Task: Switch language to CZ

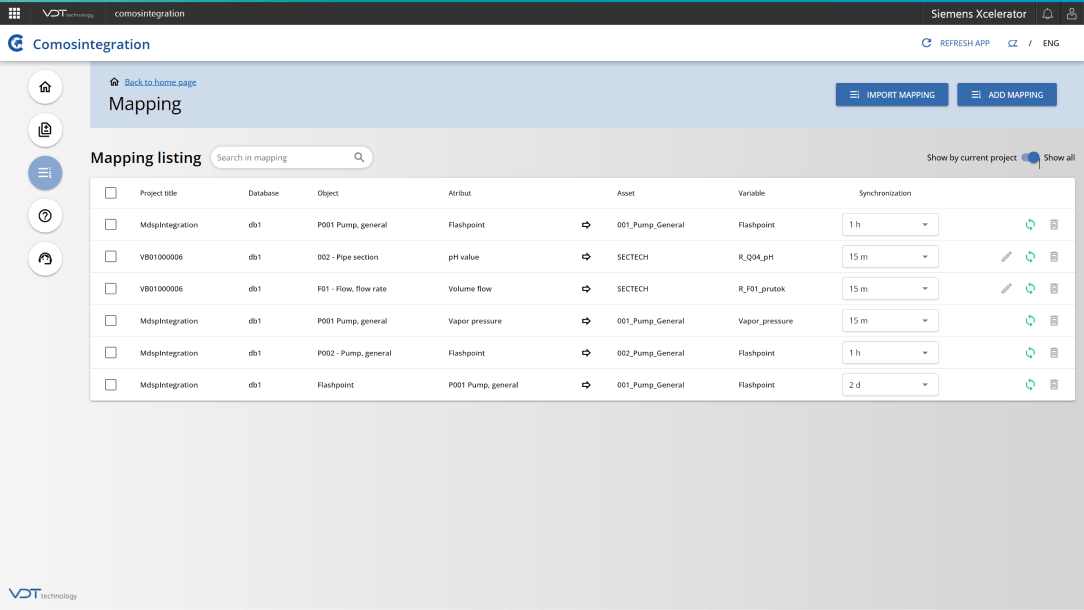Action: click(x=1012, y=43)
